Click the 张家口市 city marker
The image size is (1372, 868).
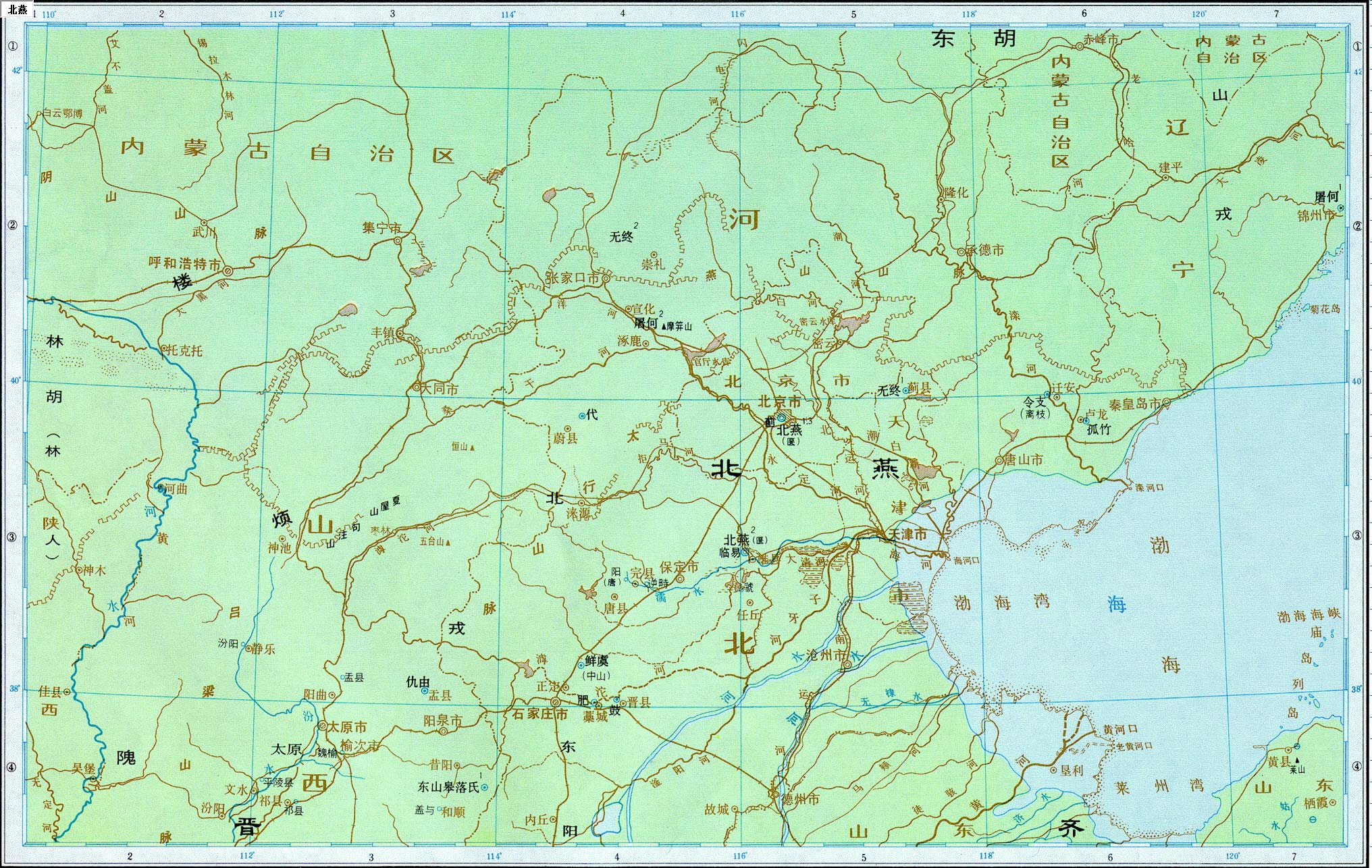pyautogui.click(x=606, y=278)
